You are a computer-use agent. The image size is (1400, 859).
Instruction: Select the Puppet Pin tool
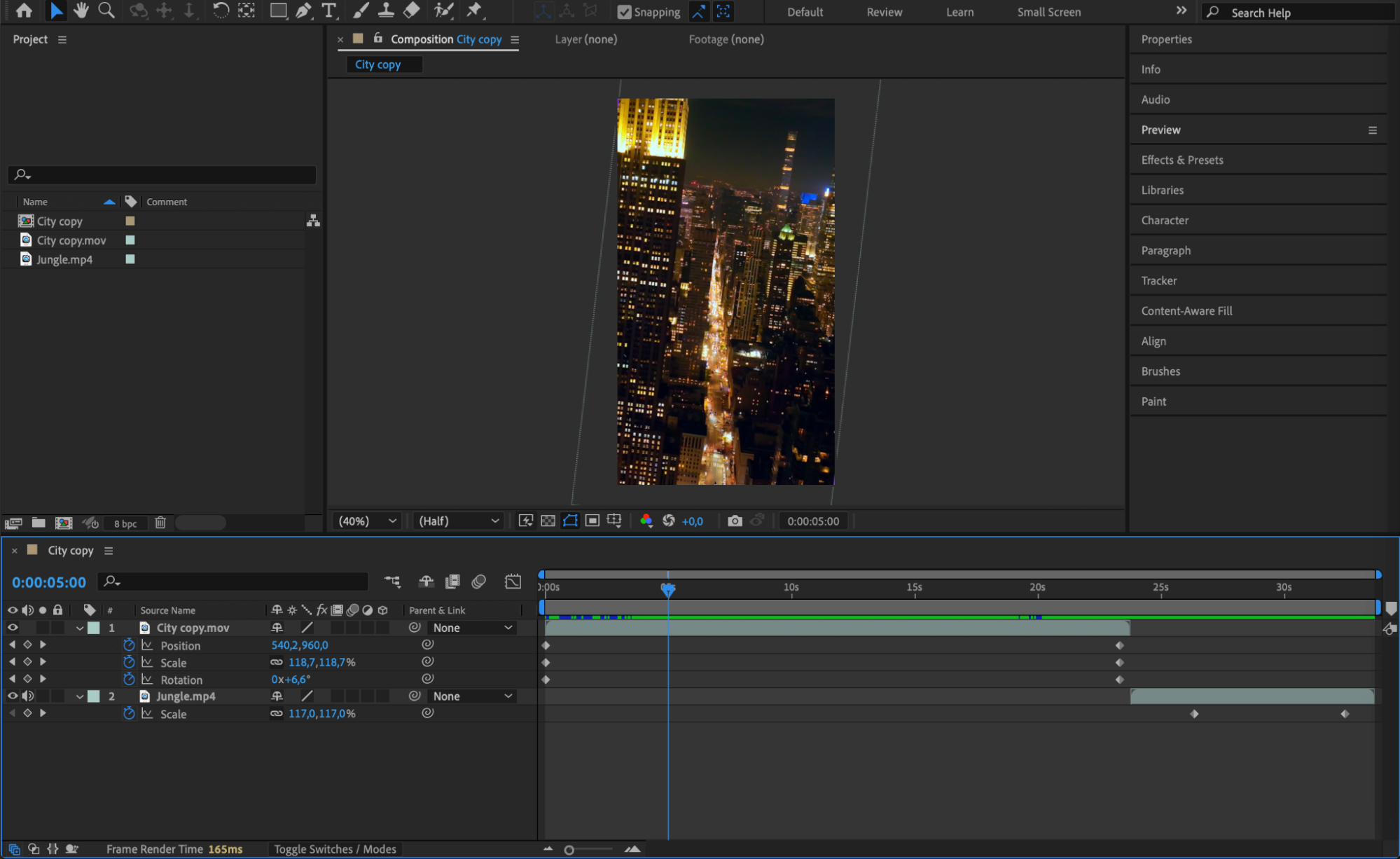[x=475, y=11]
